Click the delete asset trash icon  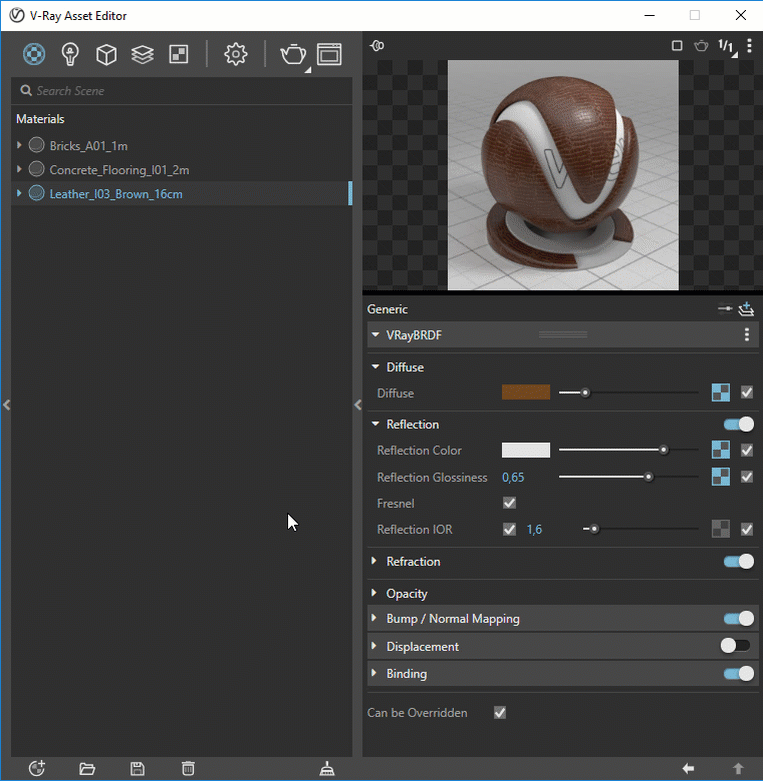point(188,769)
